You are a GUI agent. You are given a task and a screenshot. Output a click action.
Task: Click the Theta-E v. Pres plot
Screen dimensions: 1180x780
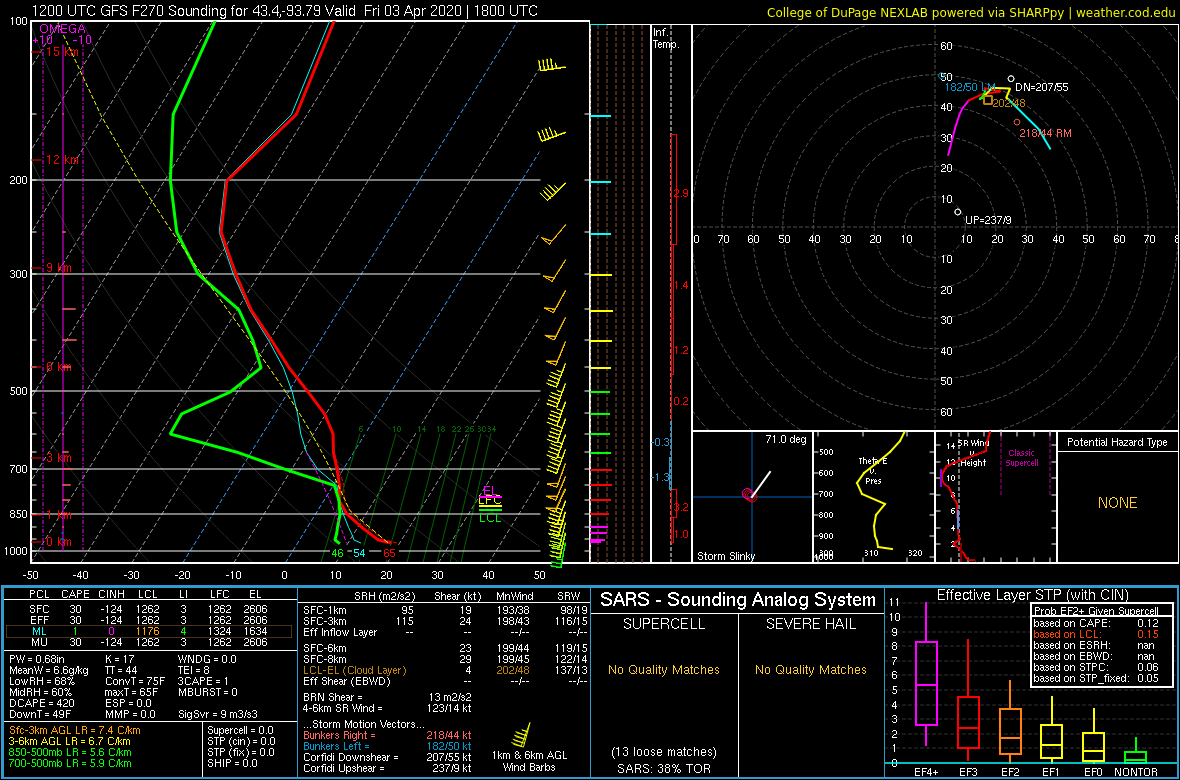[873, 497]
